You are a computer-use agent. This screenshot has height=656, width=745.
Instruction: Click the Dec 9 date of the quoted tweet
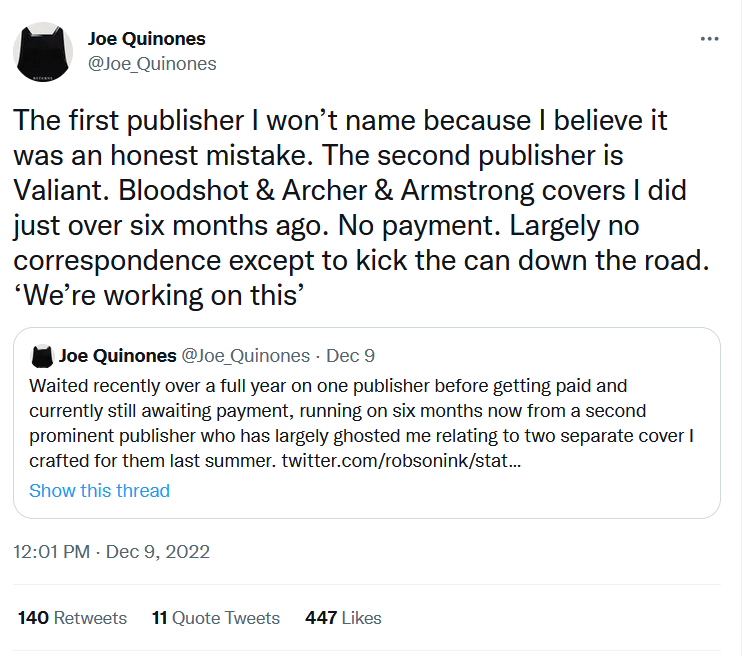(350, 356)
